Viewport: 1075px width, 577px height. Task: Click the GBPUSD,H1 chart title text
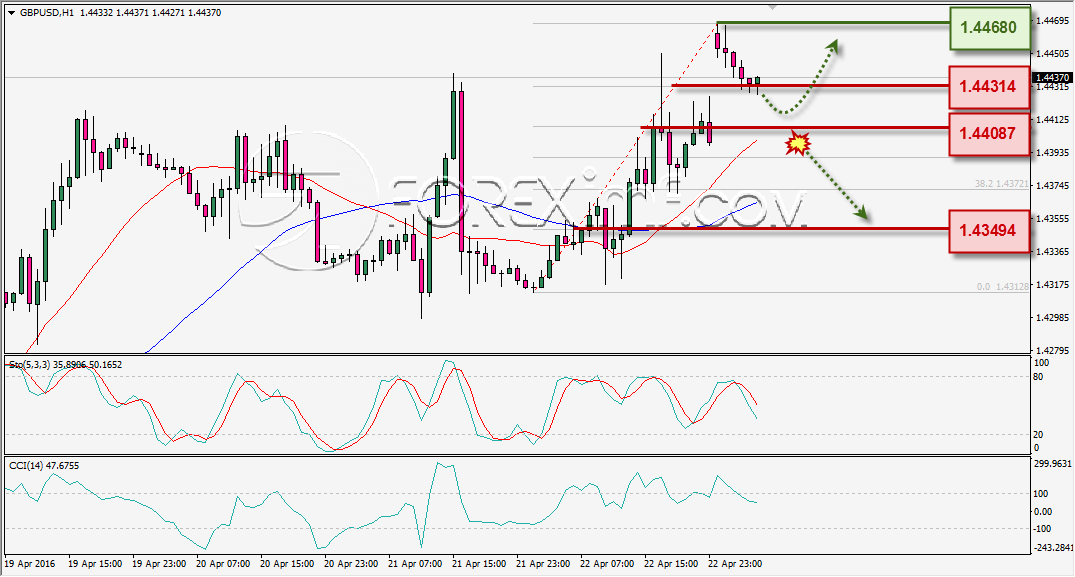click(x=47, y=12)
